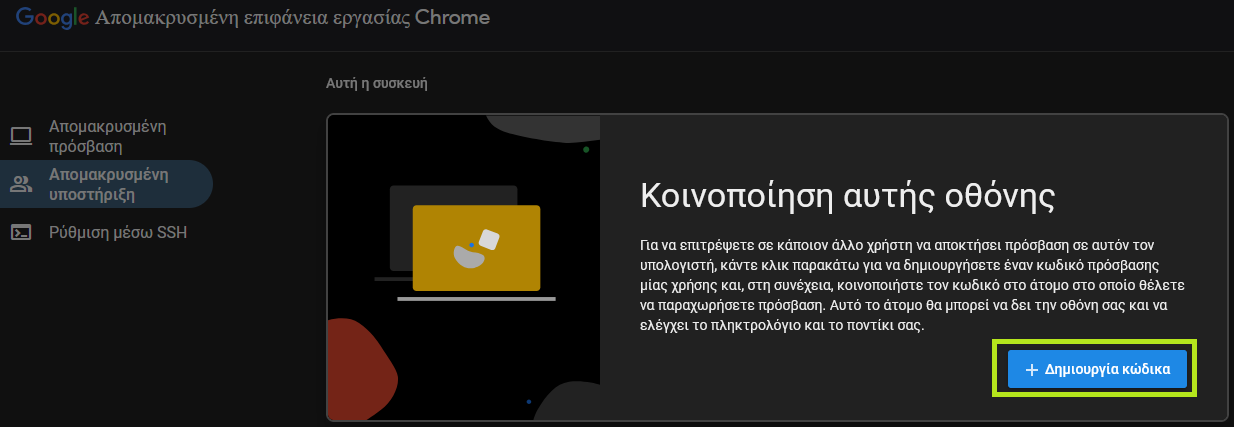Image resolution: width=1234 pixels, height=427 pixels.
Task: Go to Ρύθμιση μέσω SSH
Action: (x=118, y=233)
